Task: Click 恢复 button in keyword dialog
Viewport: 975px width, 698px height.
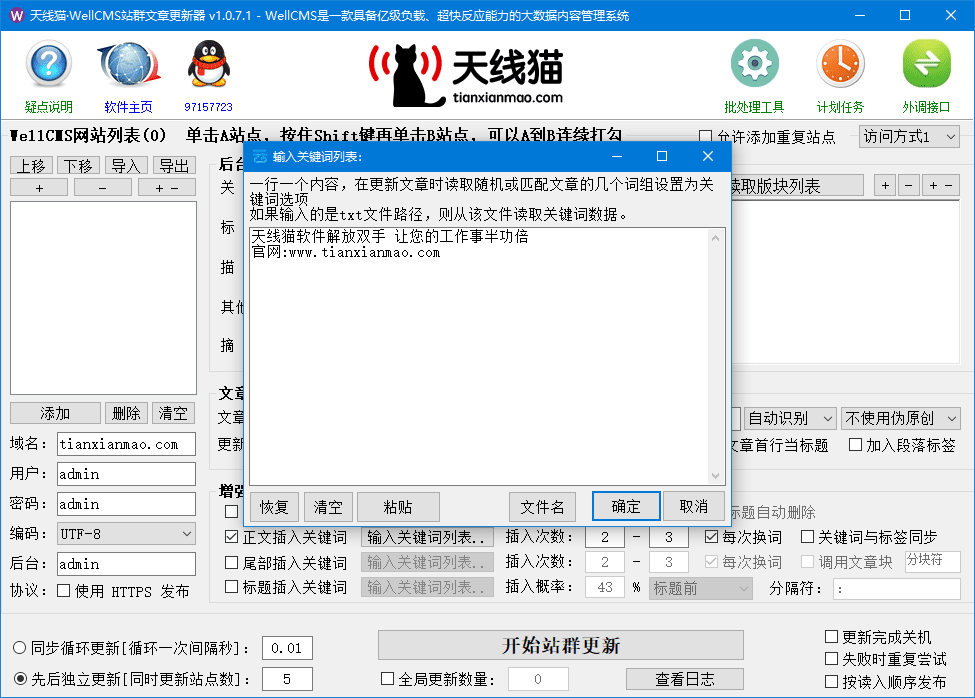Action: point(274,507)
